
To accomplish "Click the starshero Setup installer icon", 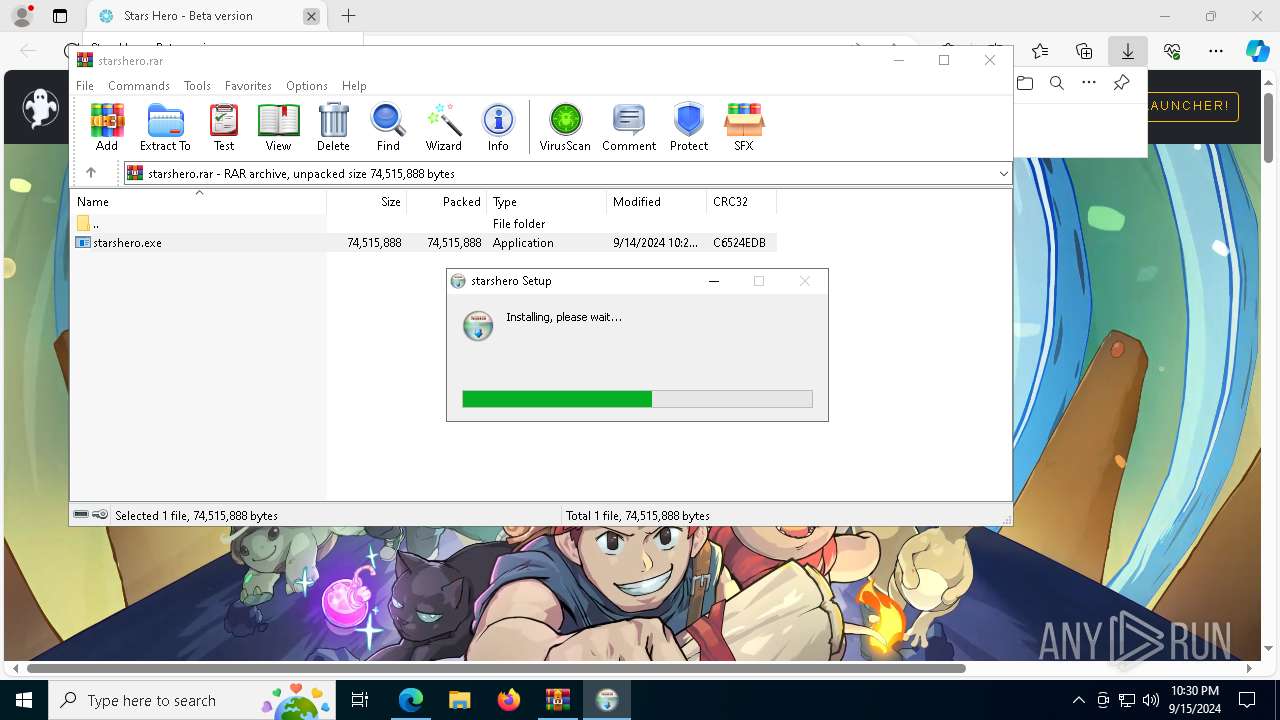I will coord(478,326).
